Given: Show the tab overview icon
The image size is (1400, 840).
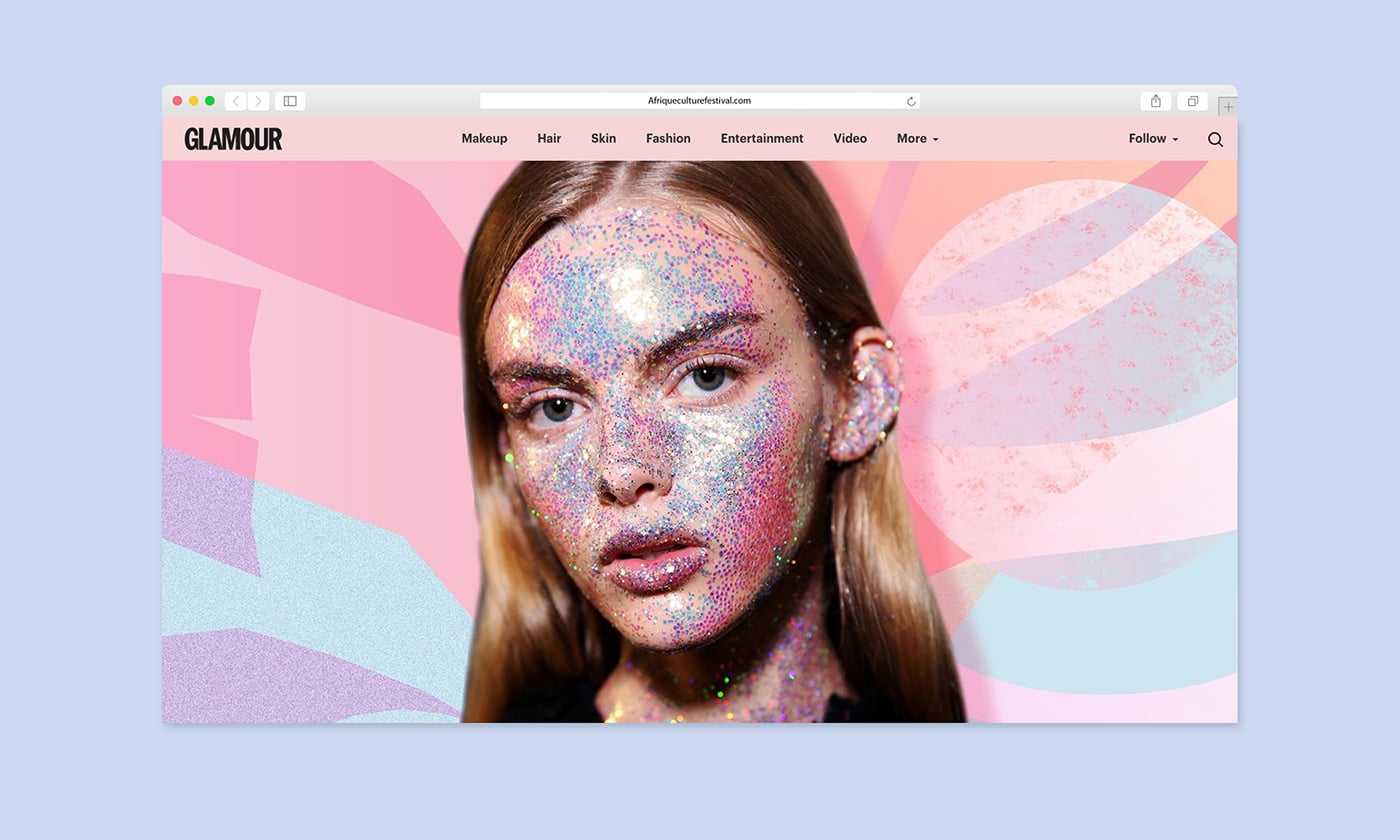Looking at the screenshot, I should coord(1192,101).
